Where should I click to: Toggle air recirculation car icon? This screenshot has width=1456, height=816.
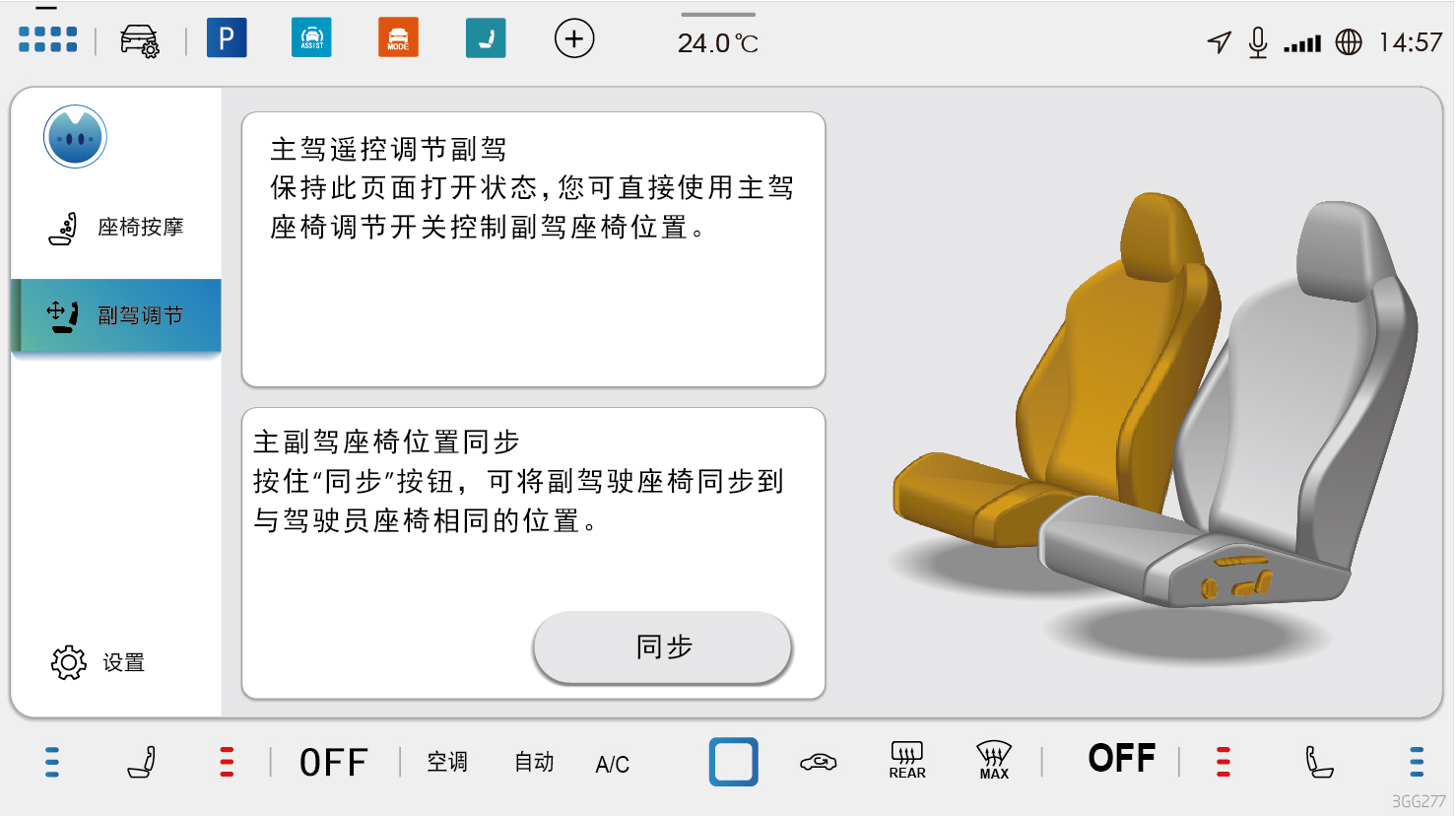pyautogui.click(x=818, y=762)
